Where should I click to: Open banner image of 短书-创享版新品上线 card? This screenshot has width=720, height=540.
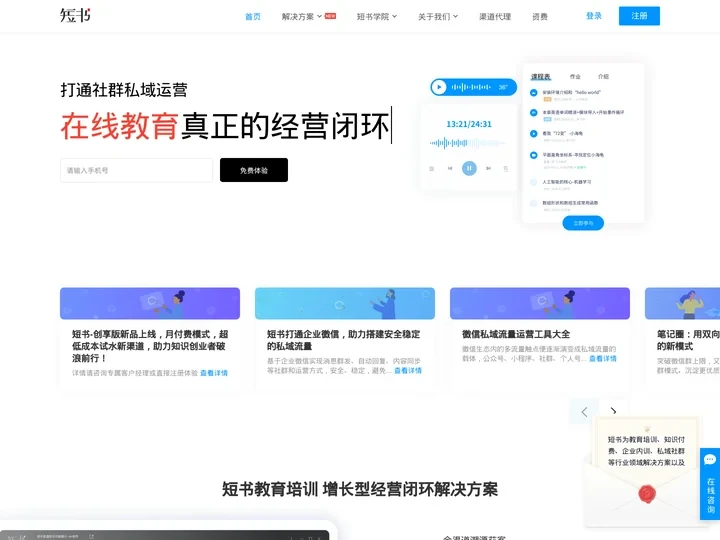pyautogui.click(x=150, y=304)
